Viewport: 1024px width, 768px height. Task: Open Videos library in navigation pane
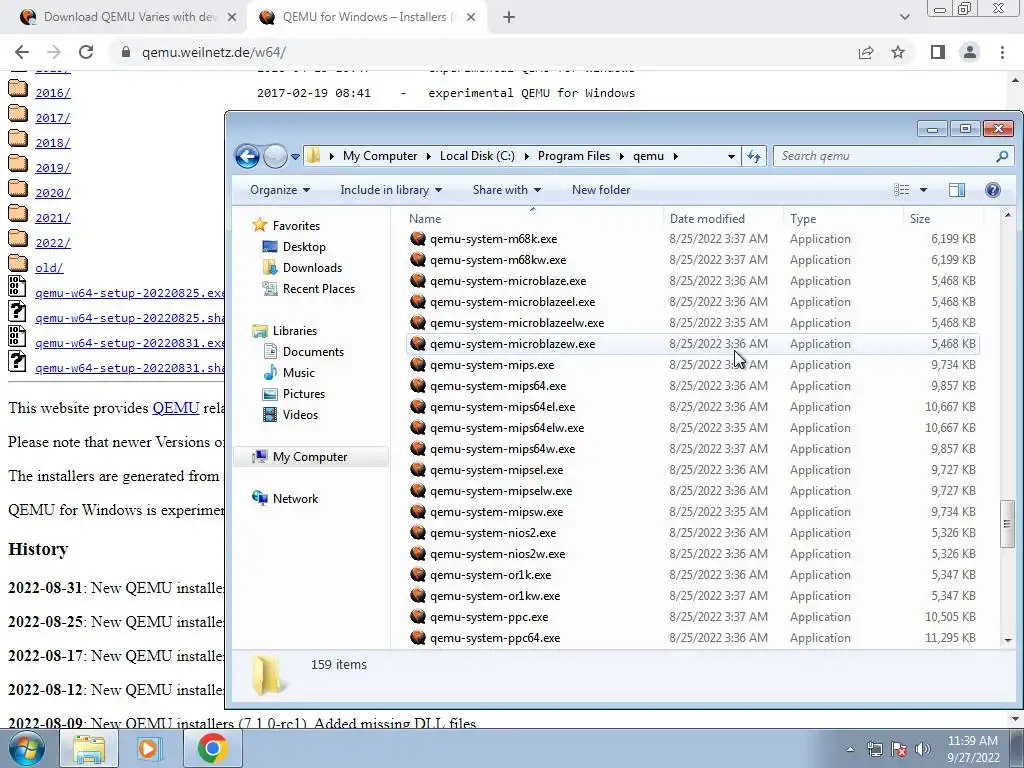pos(300,415)
